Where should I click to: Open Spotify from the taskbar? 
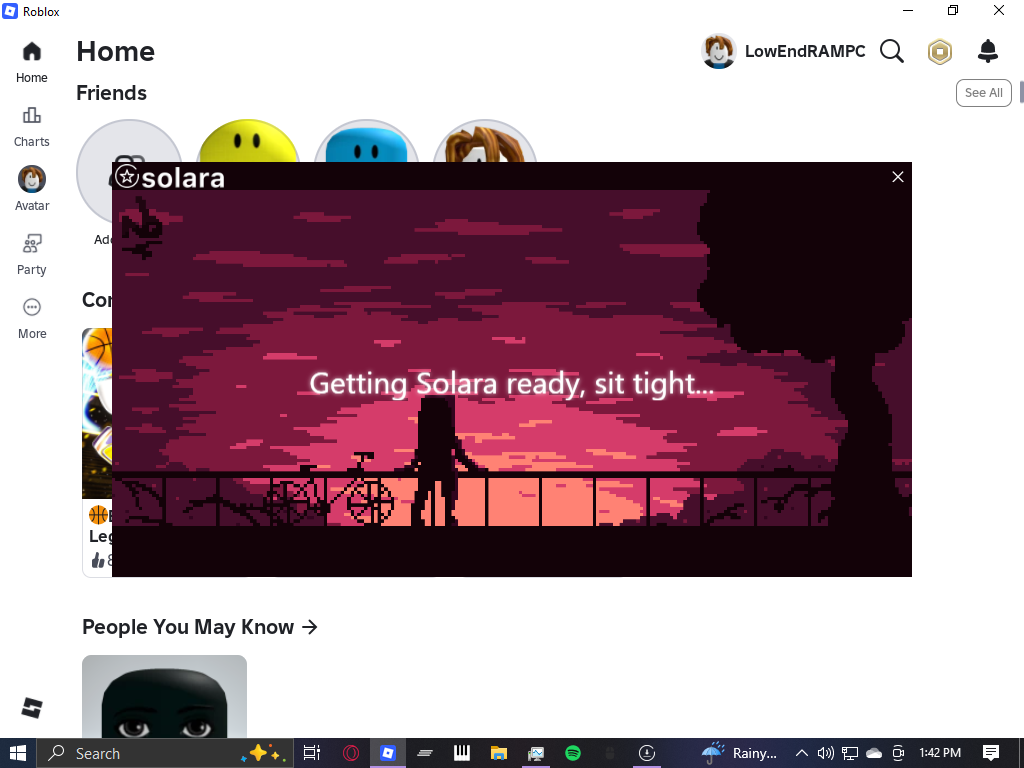(x=573, y=753)
